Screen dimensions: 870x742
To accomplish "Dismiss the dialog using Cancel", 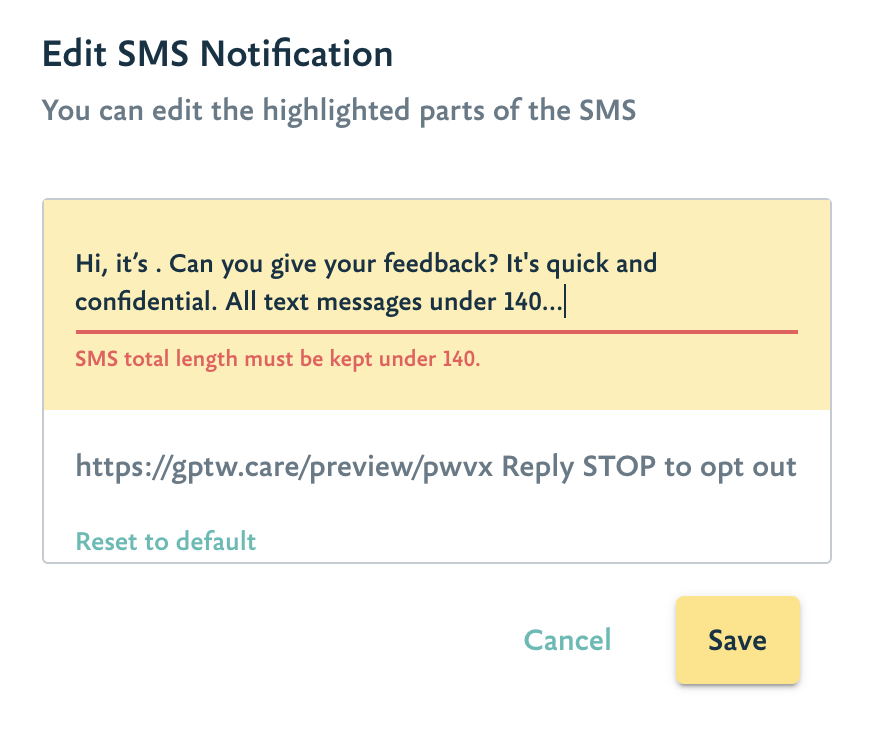I will click(567, 640).
